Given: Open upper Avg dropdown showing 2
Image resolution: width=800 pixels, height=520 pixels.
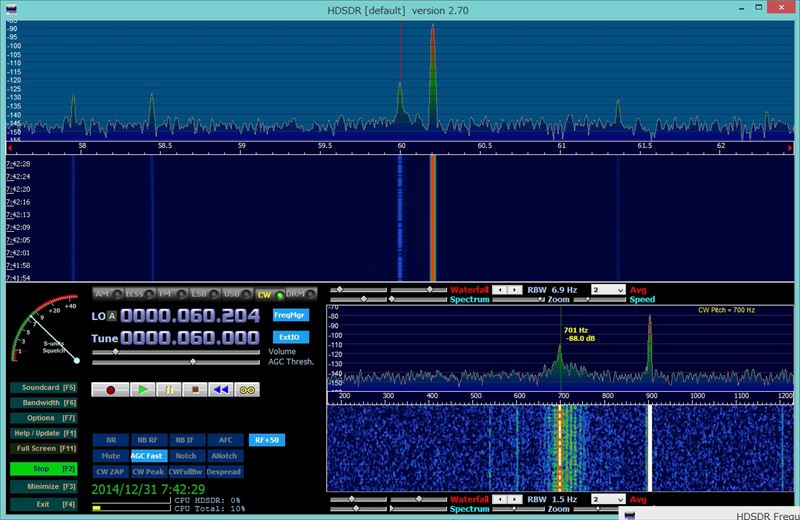Looking at the screenshot, I should (x=608, y=290).
